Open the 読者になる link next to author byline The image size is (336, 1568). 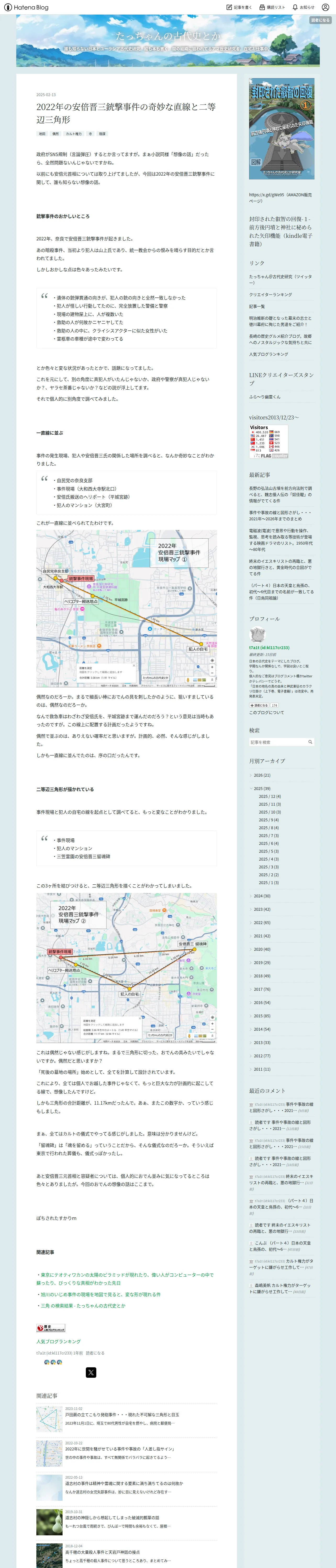(95, 1353)
